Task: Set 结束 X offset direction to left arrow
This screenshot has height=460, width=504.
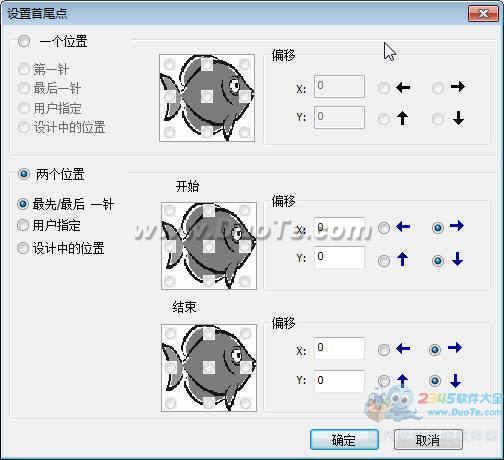Action: click(x=384, y=349)
